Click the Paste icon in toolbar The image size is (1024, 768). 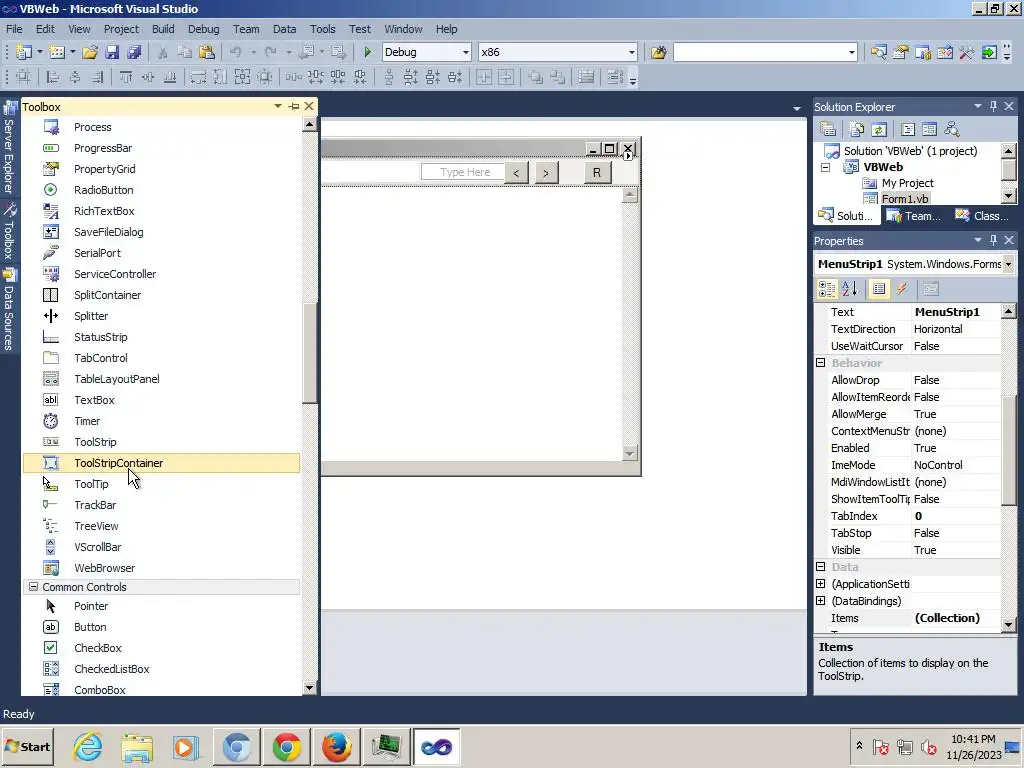point(206,52)
